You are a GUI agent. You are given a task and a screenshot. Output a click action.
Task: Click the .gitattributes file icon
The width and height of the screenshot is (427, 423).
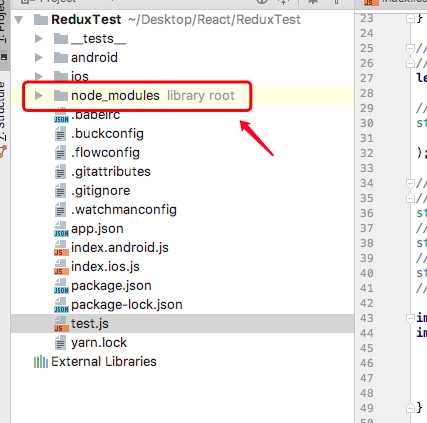tap(60, 172)
